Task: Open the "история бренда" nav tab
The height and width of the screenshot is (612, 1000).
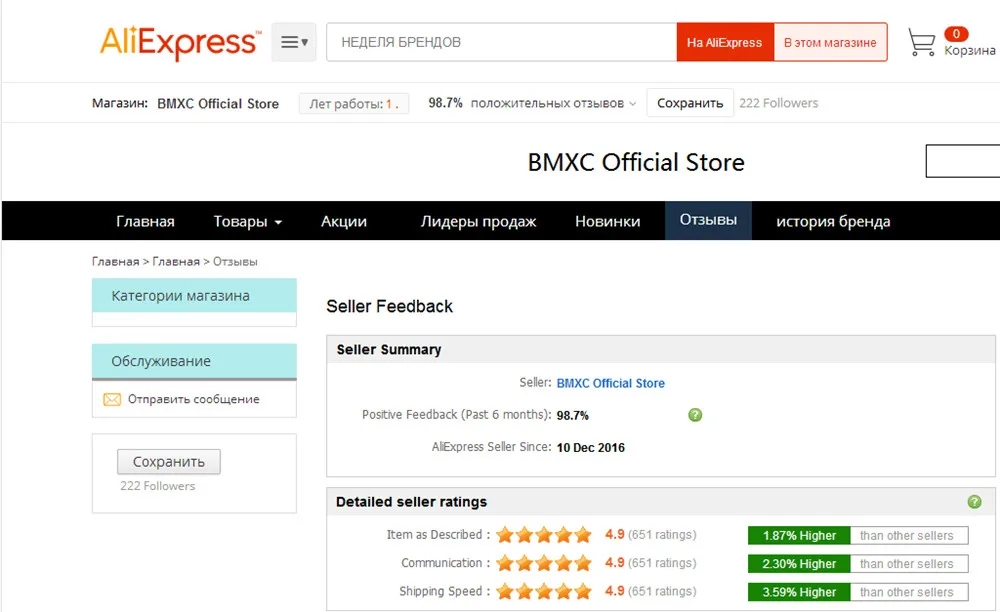Action: click(833, 221)
